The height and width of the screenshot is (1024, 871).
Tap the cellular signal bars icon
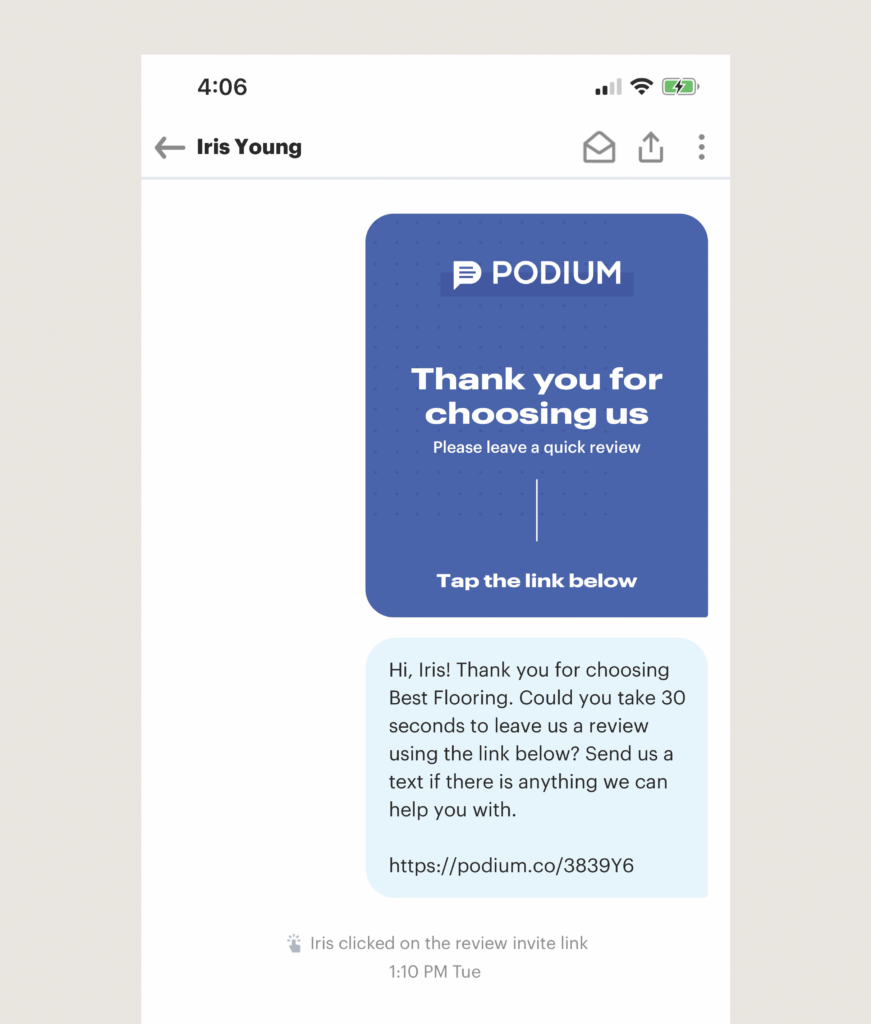click(x=608, y=87)
